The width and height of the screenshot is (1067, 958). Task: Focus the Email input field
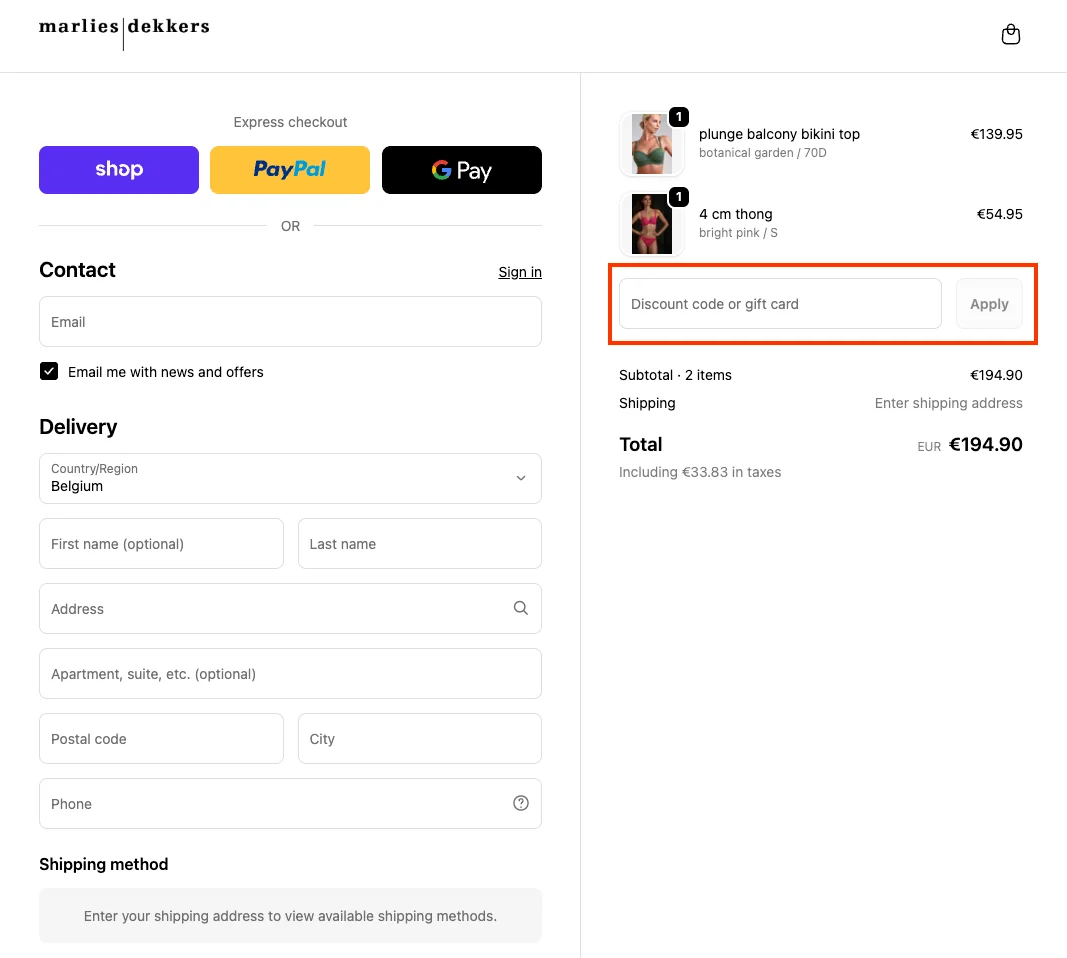[291, 322]
